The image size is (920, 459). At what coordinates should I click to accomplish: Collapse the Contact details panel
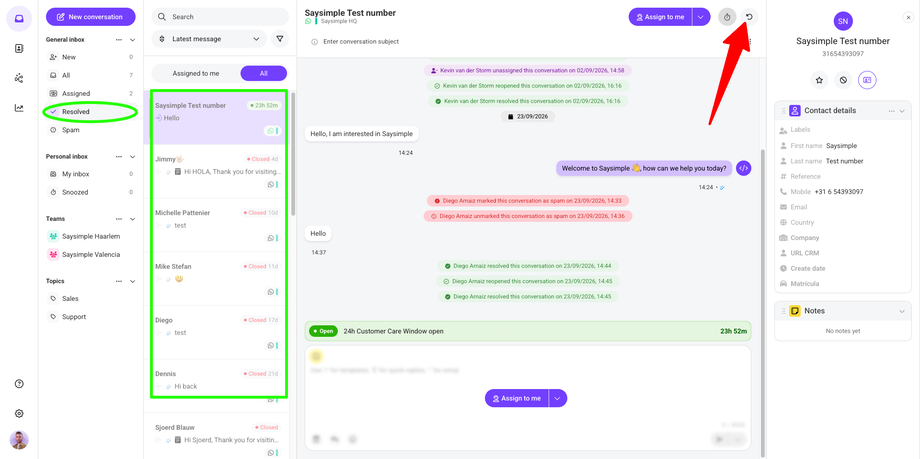point(902,110)
